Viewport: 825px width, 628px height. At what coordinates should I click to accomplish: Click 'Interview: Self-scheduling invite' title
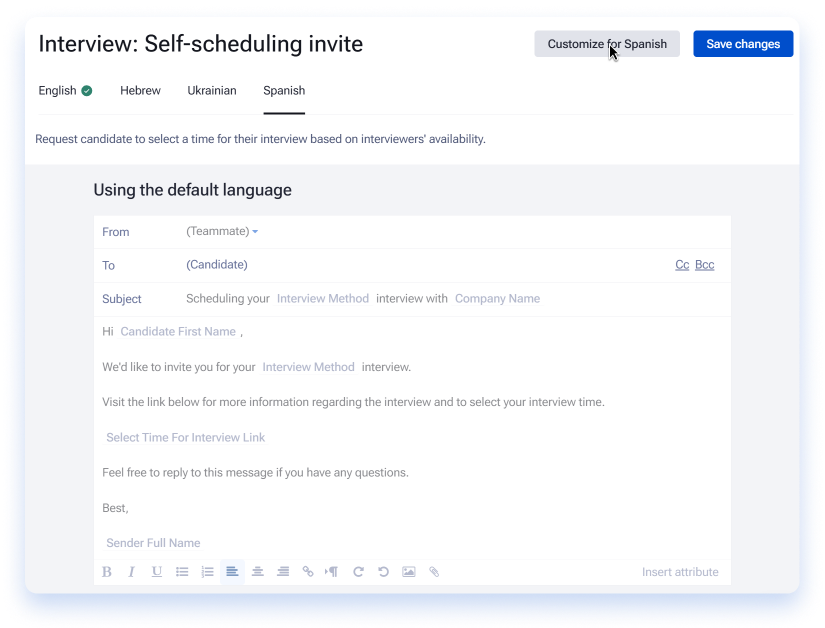click(200, 44)
